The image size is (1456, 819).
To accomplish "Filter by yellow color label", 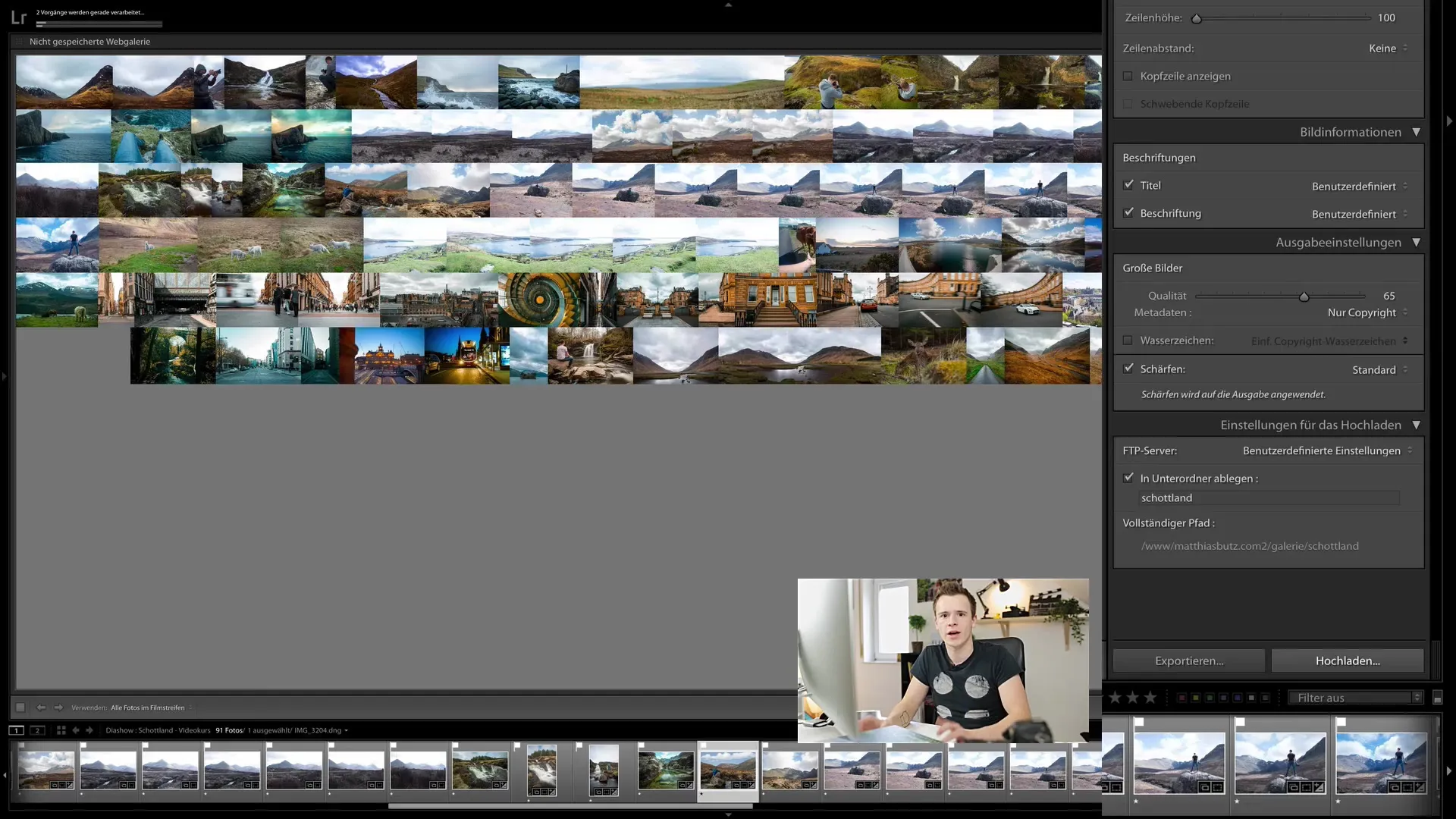I will pyautogui.click(x=1196, y=698).
